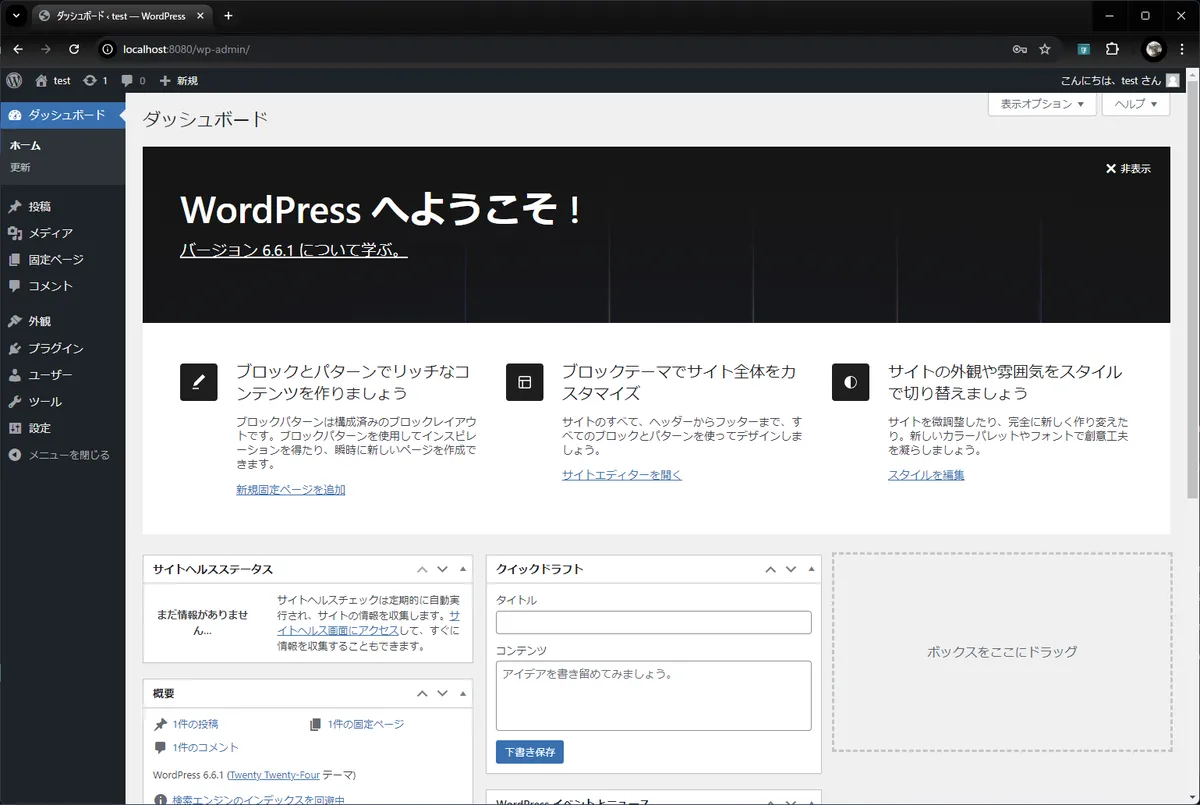The image size is (1200, 805).
Task: Open Chrome profile avatar
Action: pyautogui.click(x=1155, y=49)
